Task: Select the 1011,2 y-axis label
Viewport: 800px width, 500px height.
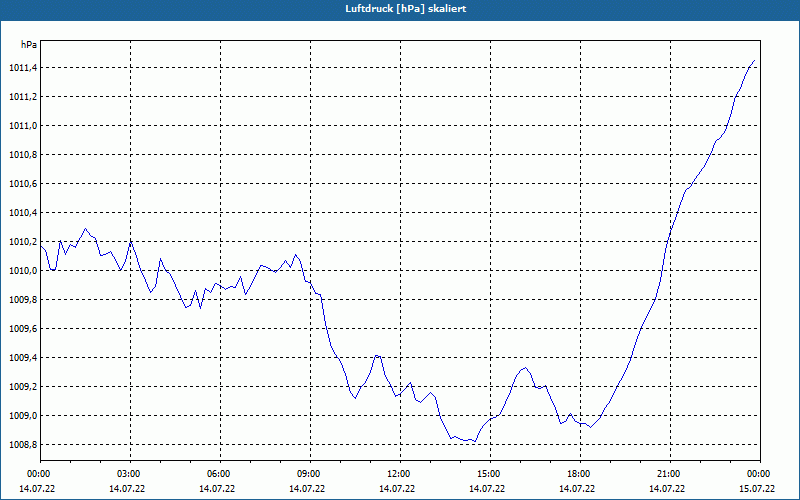Action: point(22,97)
